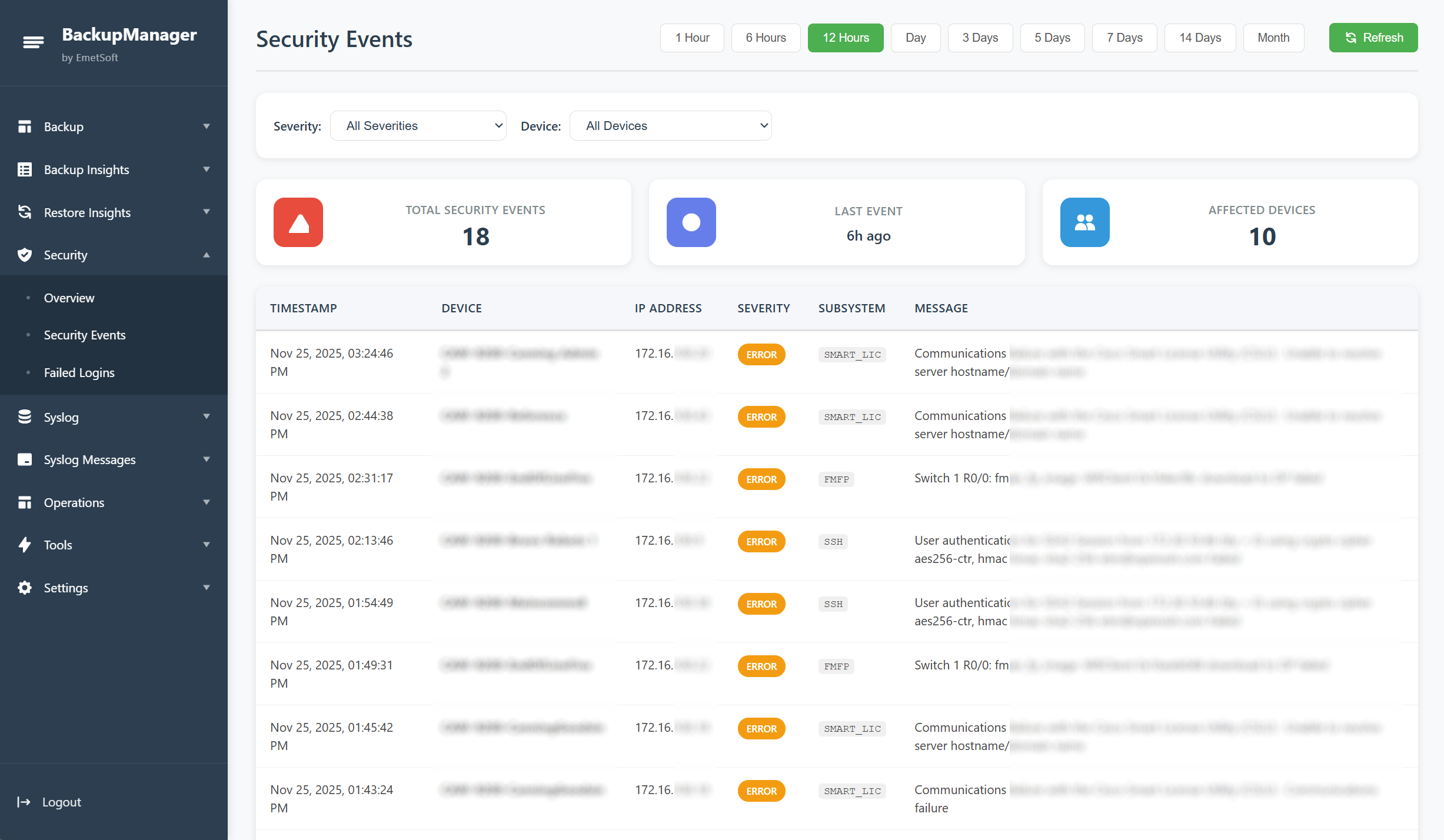Expand the Restore Insights menu arrow
This screenshot has height=840, width=1444.
coord(207,212)
